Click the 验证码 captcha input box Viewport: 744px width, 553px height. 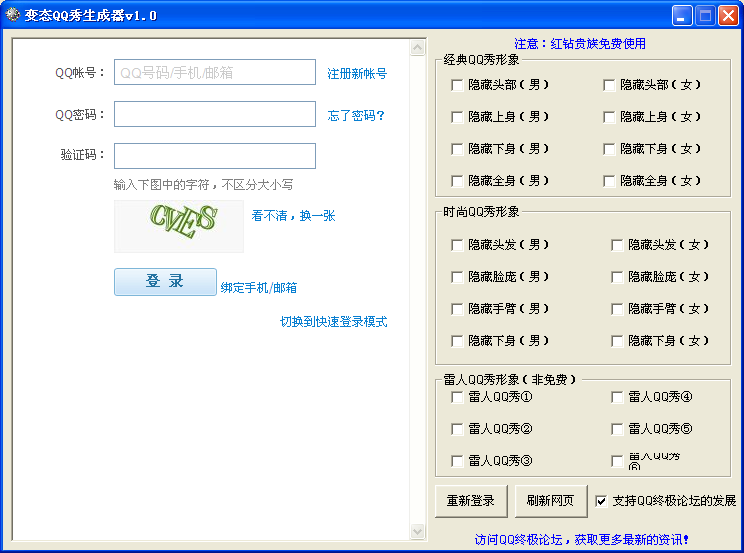[214, 156]
